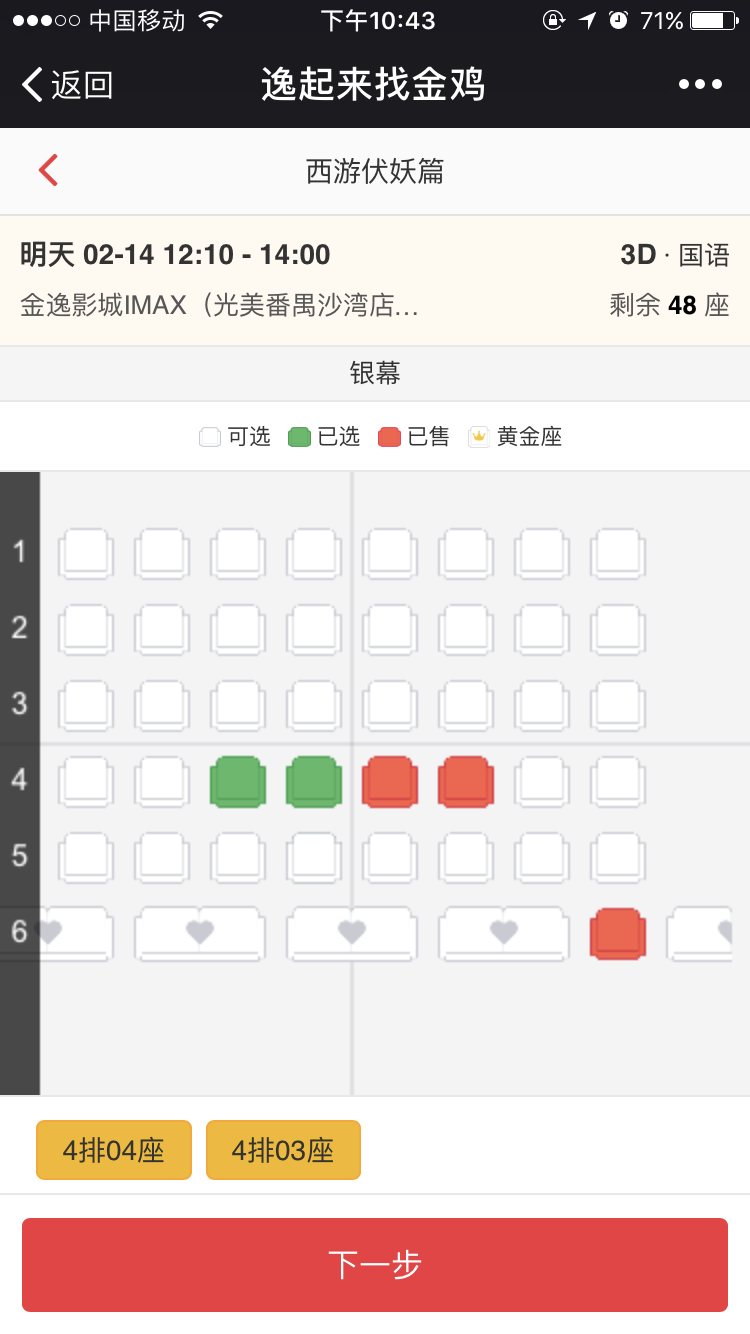This screenshot has width=750, height=1334.
Task: Remove the 4排04座 seat tag
Action: pyautogui.click(x=113, y=1150)
